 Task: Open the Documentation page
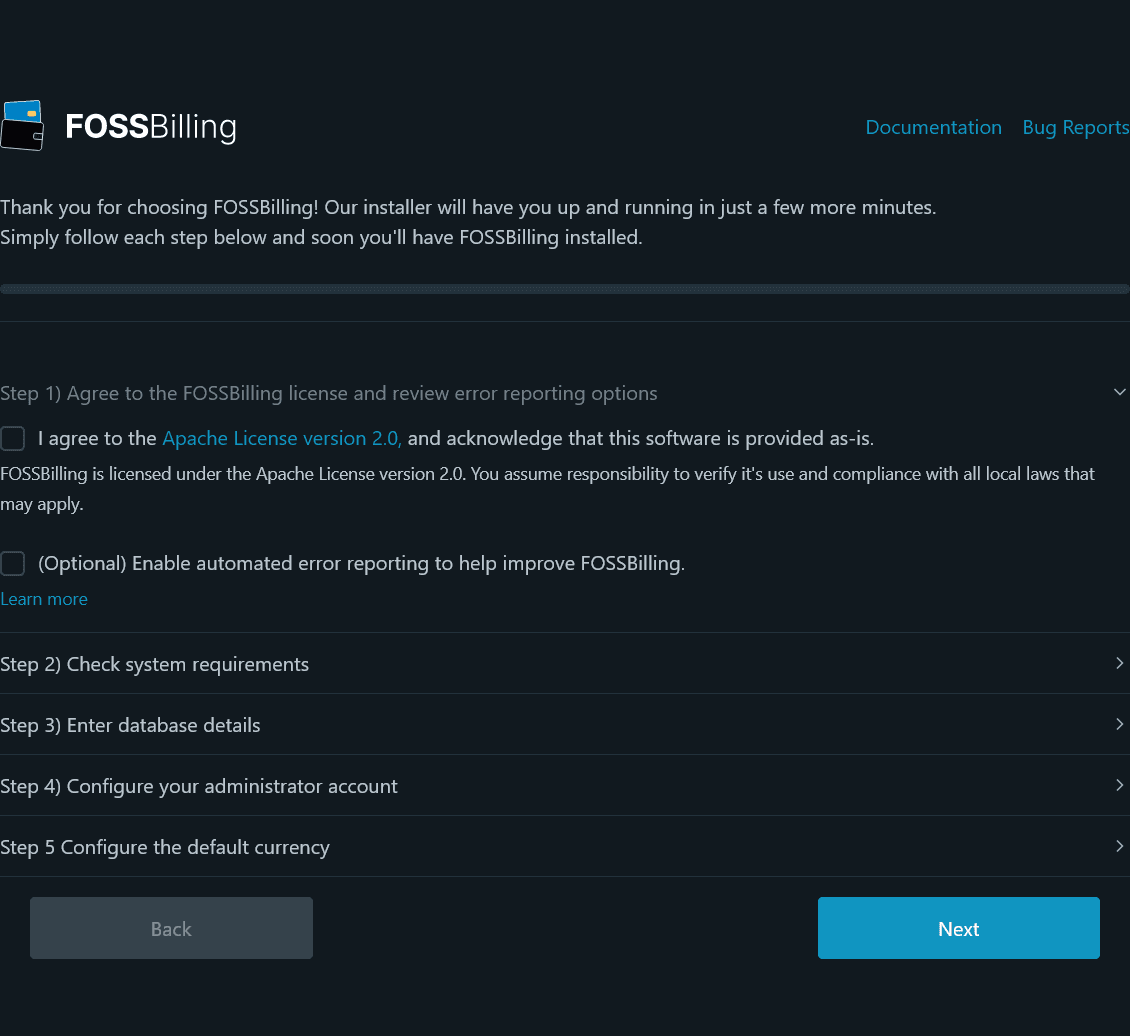933,127
